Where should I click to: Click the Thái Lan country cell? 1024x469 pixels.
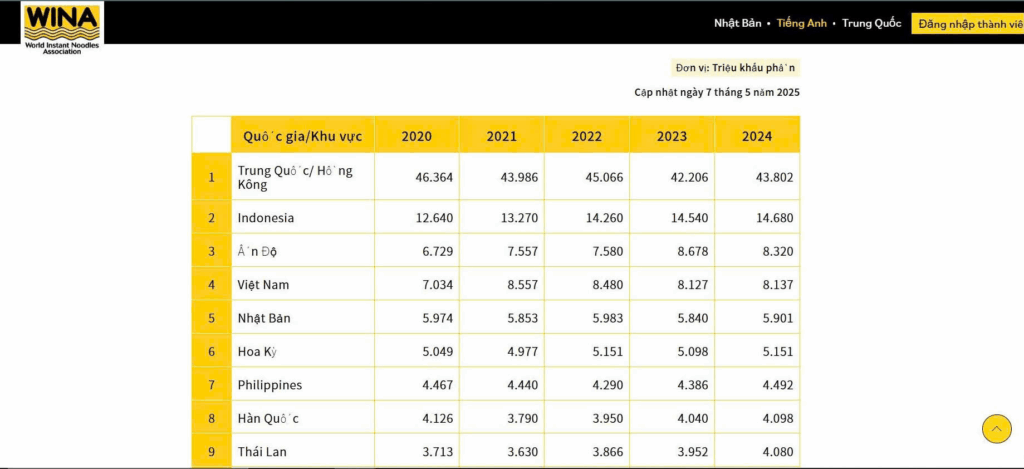[x=262, y=452]
